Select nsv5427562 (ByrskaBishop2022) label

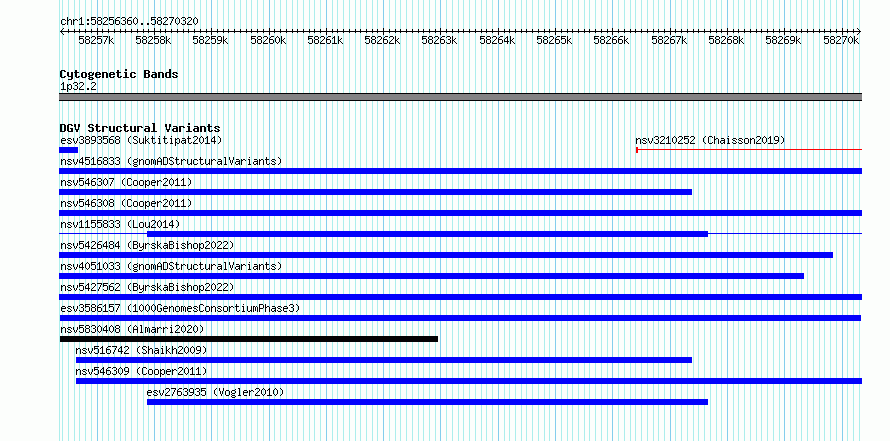(147, 287)
